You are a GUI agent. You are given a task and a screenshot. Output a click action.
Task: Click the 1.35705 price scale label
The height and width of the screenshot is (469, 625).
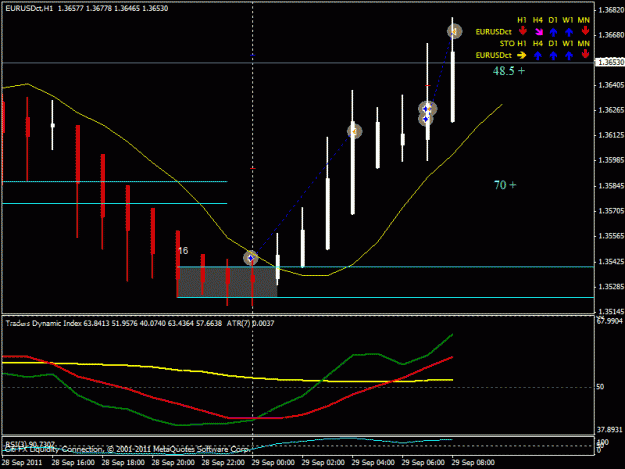click(x=611, y=211)
